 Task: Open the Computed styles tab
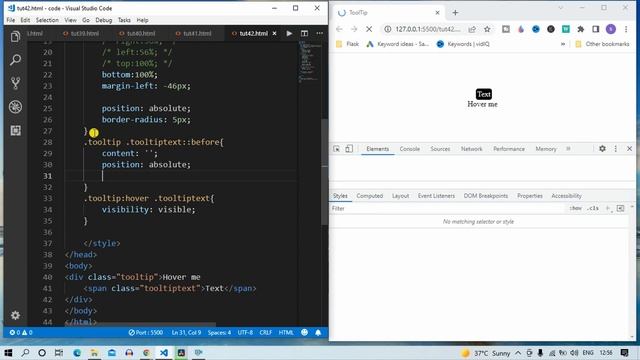(369, 196)
